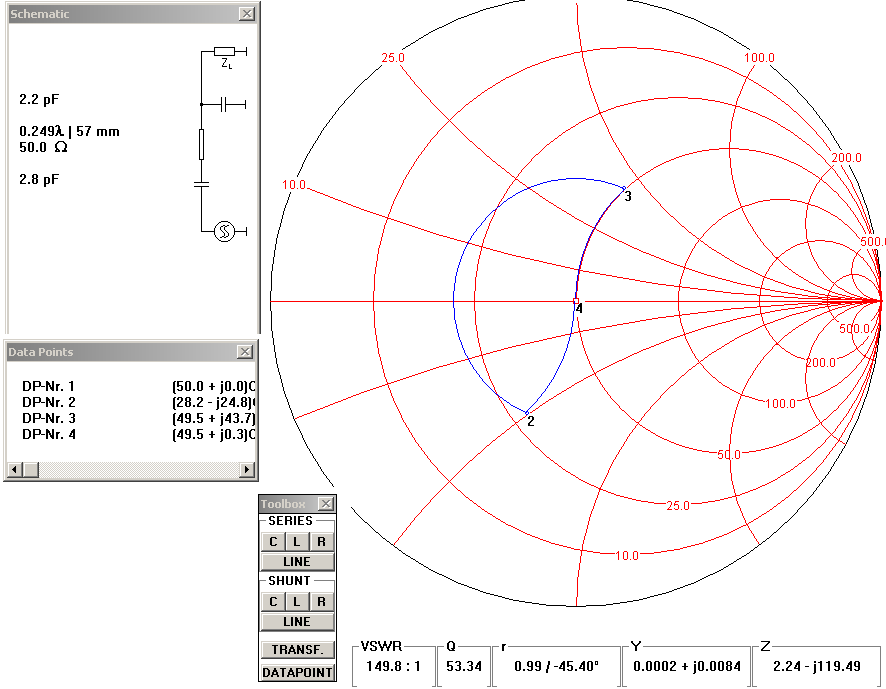Click the 25.0 label at top left of the chart
The height and width of the screenshot is (689, 886).
pos(393,58)
